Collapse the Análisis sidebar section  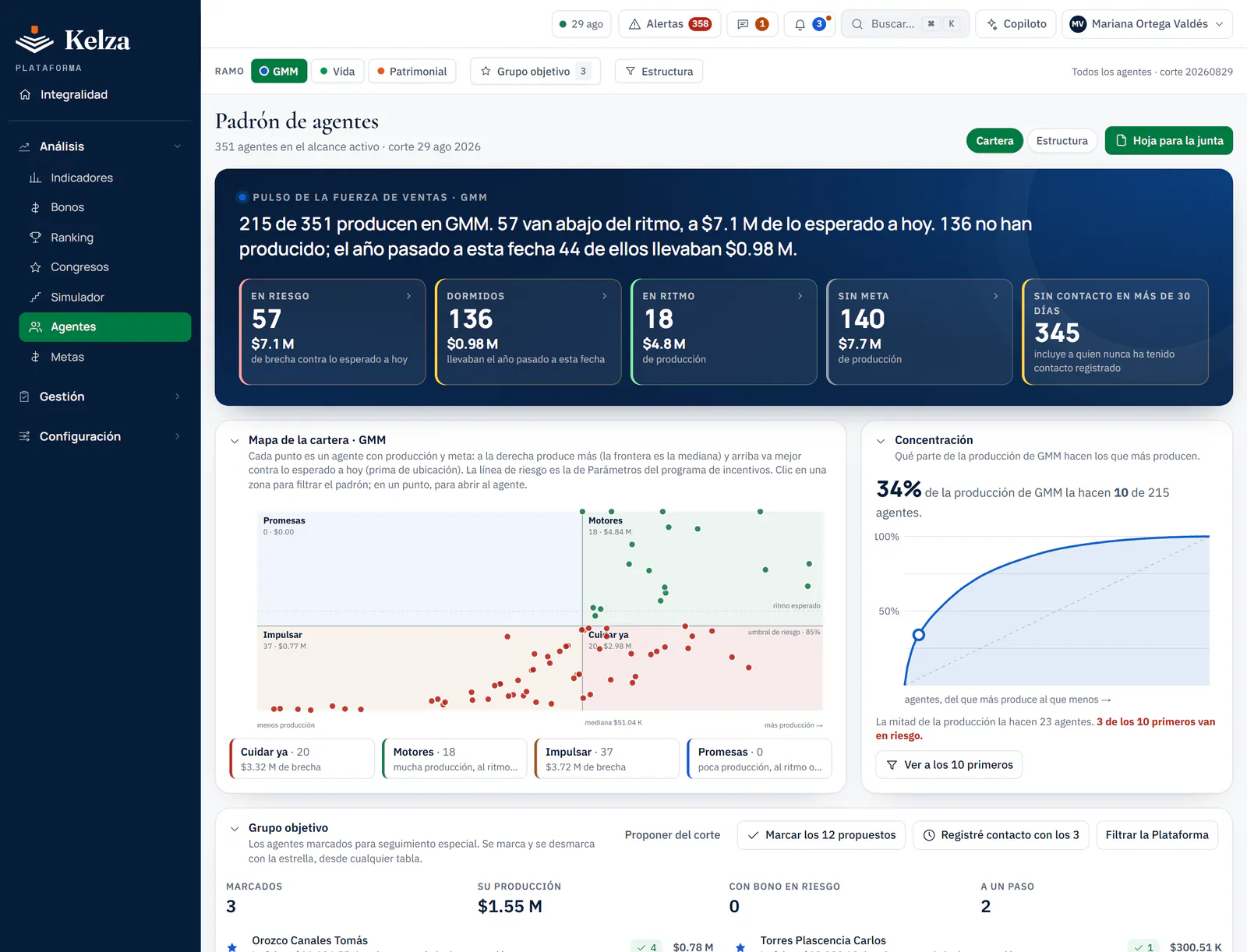tap(101, 146)
